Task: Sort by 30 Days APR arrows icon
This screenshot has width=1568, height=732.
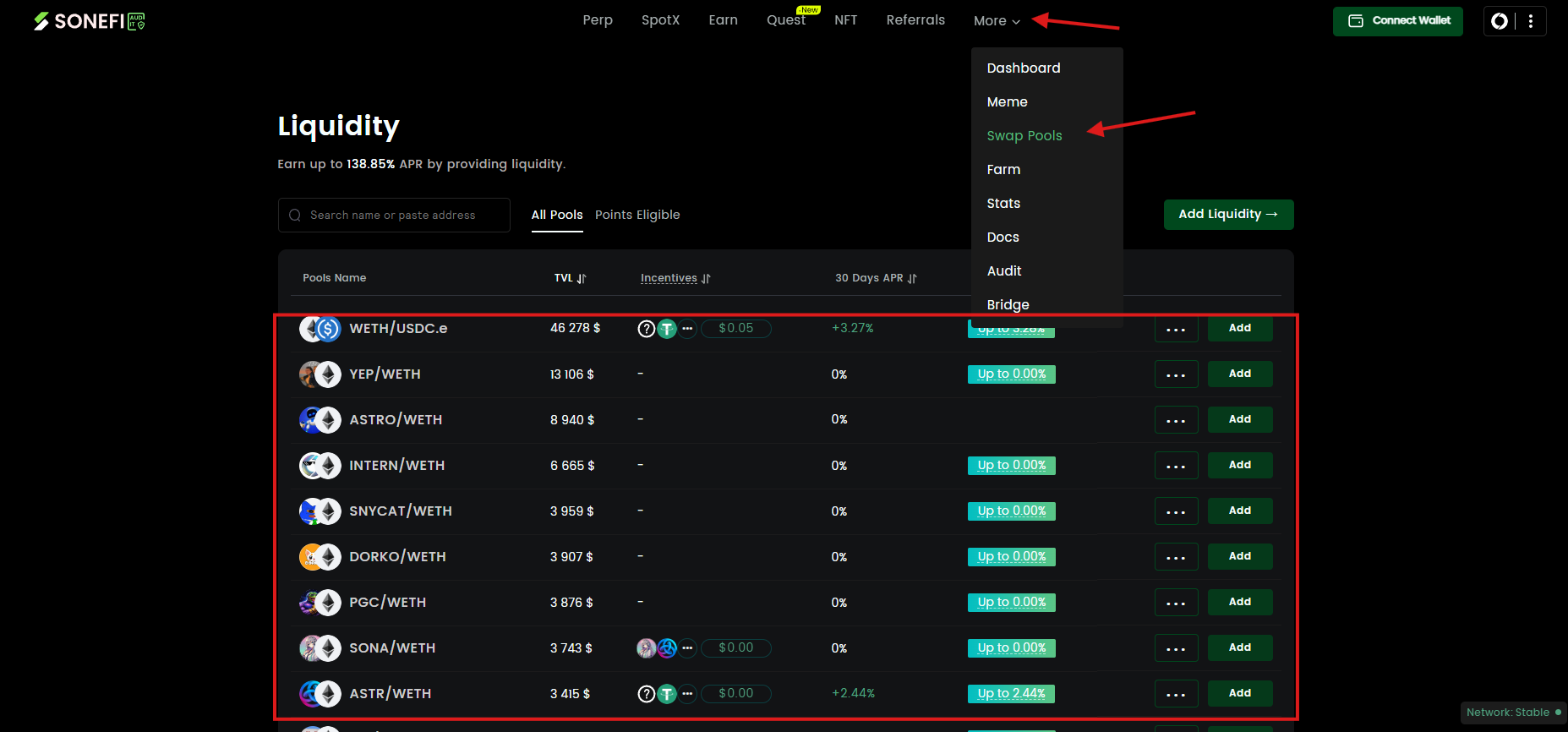Action: click(x=912, y=278)
